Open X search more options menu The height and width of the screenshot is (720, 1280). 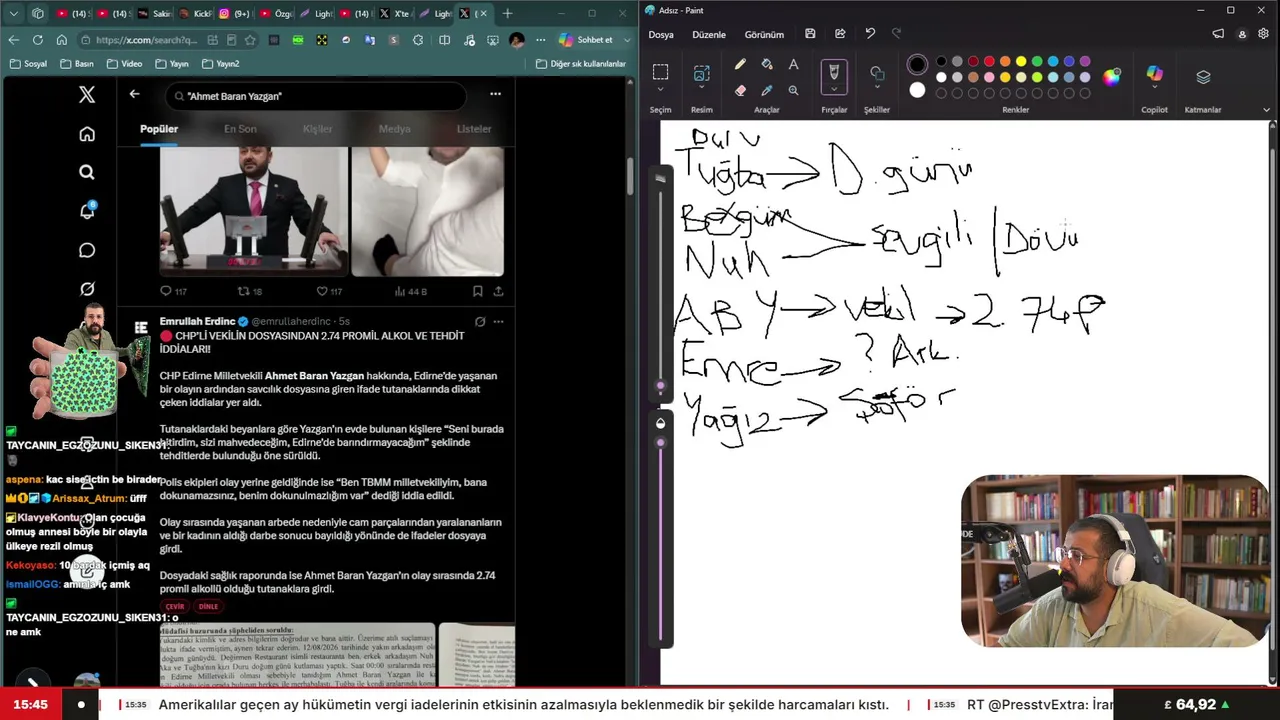coord(495,94)
